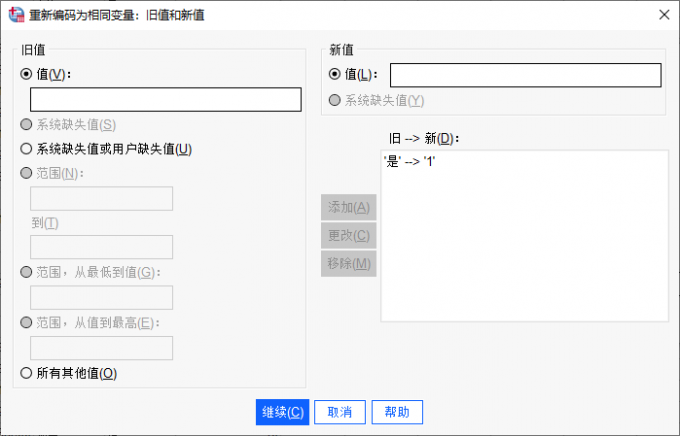
Task: Click the new value field beside 值(L)
Action: coord(526,75)
